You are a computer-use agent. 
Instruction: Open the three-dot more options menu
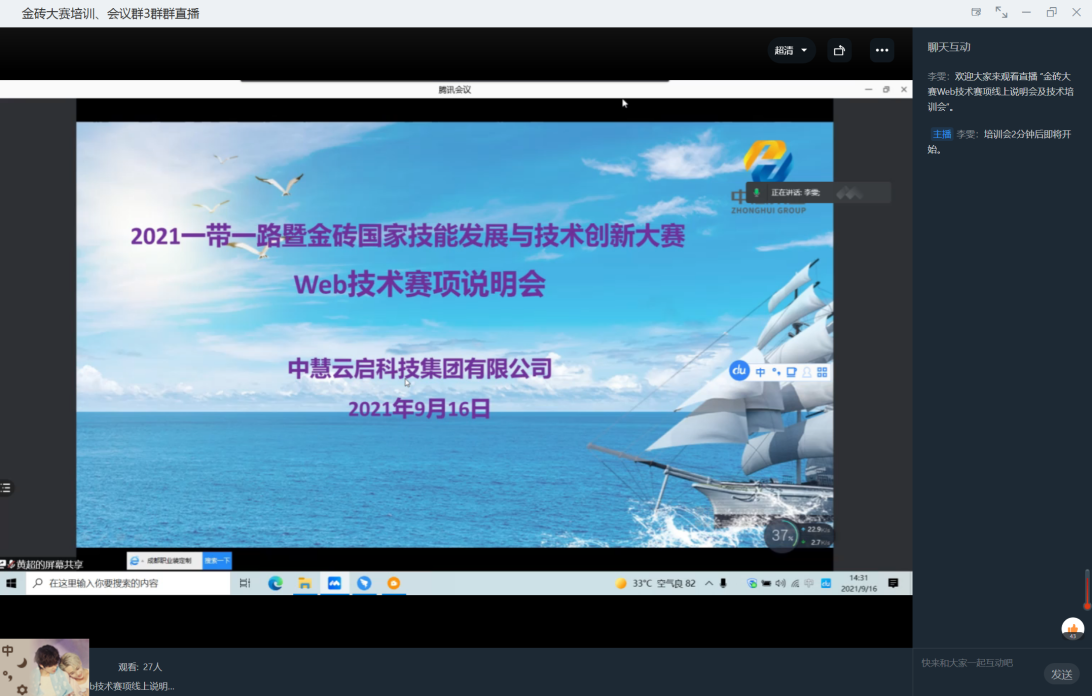pos(882,50)
